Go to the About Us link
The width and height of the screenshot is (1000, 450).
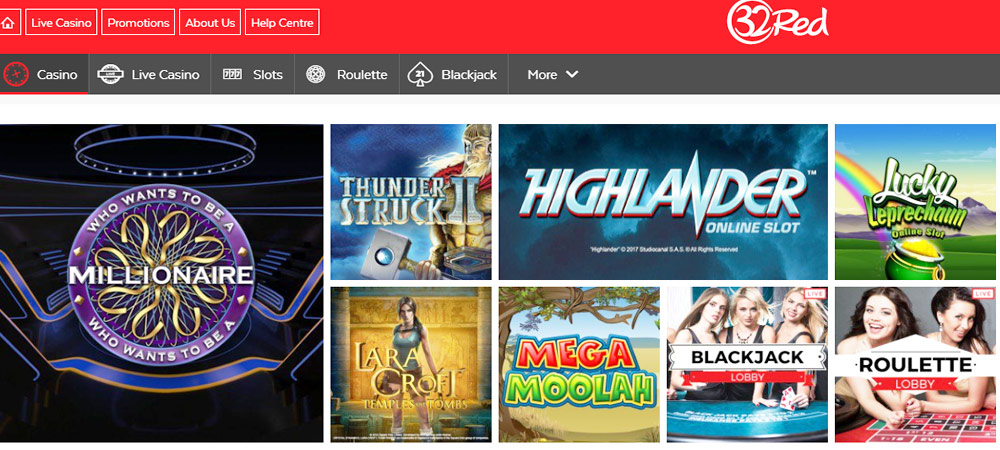click(210, 23)
